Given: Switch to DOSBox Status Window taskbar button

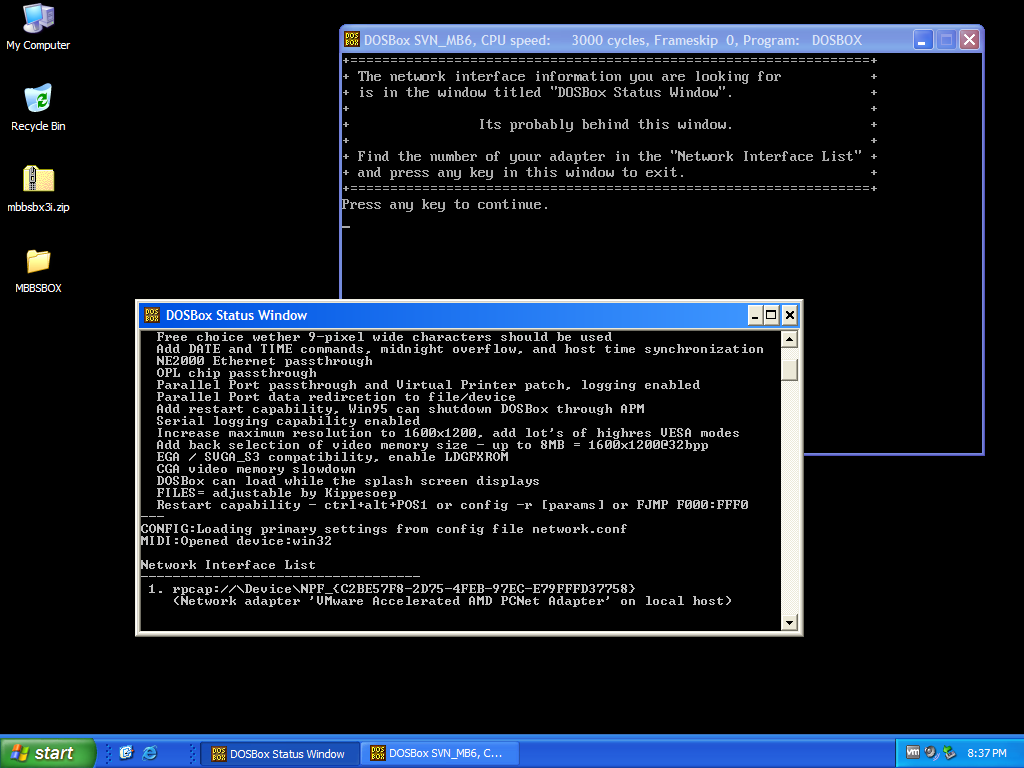Looking at the screenshot, I should click(278, 753).
